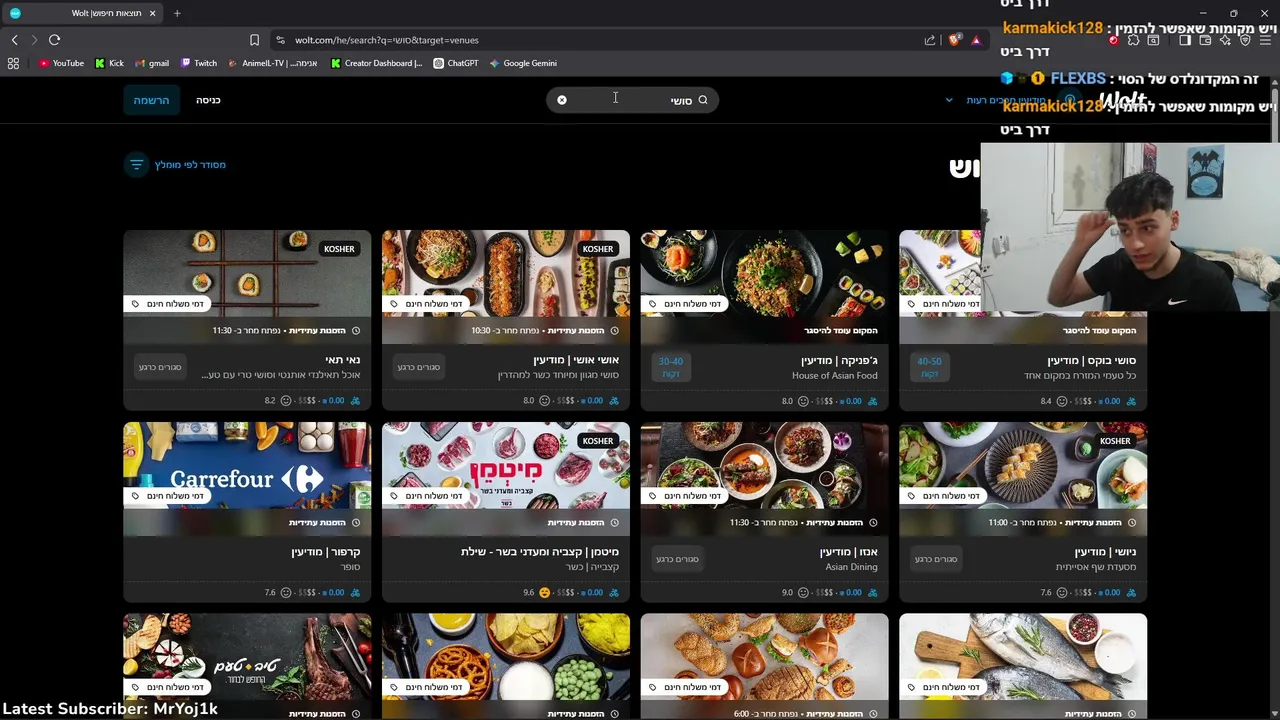Screen dimensions: 1280x720
Task: Reload the Wolt search page
Action: pyautogui.click(x=54, y=40)
